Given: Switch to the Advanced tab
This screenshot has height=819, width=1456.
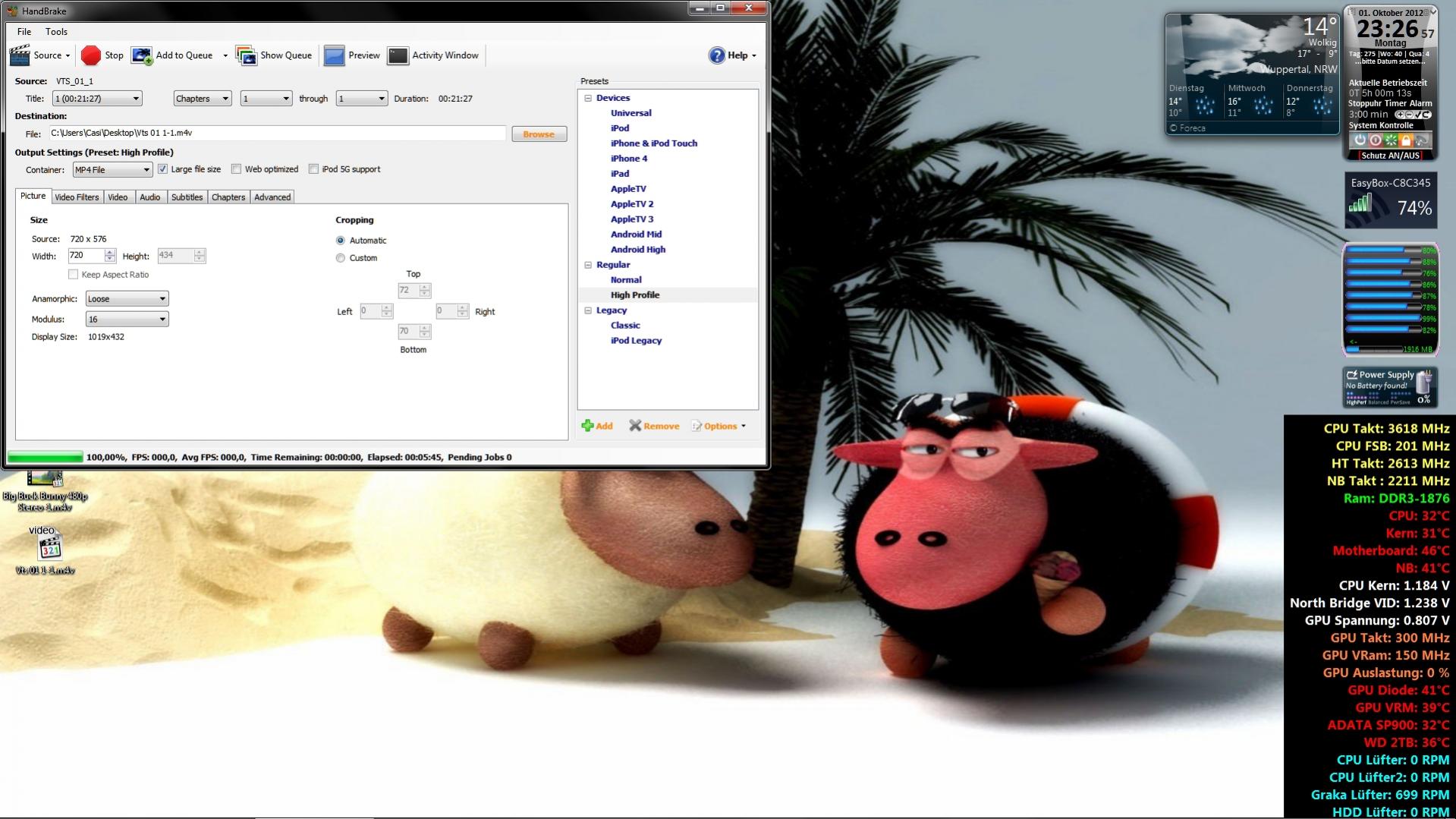Looking at the screenshot, I should [272, 197].
